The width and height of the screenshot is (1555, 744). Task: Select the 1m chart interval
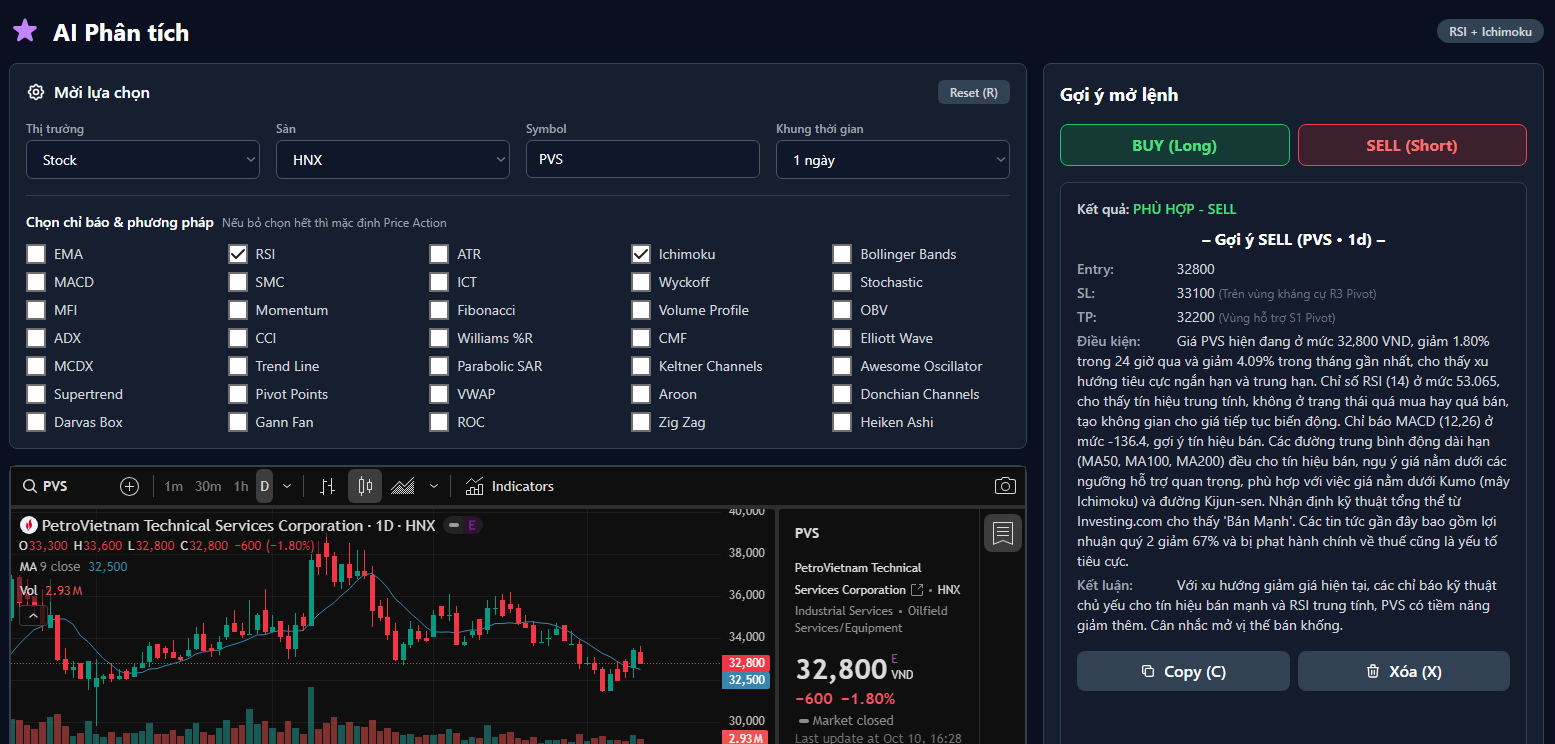coord(174,486)
